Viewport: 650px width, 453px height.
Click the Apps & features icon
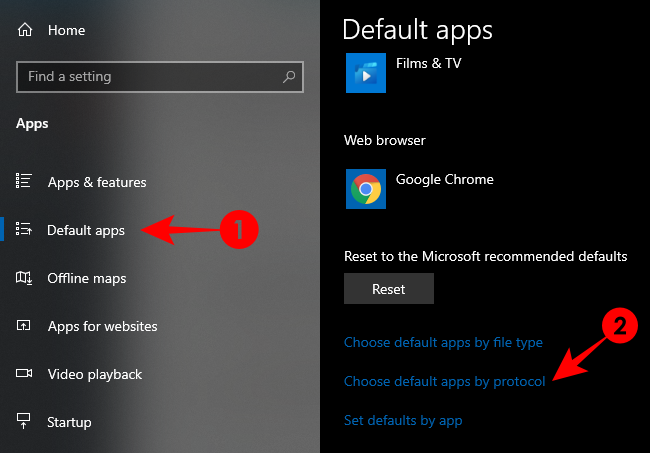coord(25,181)
